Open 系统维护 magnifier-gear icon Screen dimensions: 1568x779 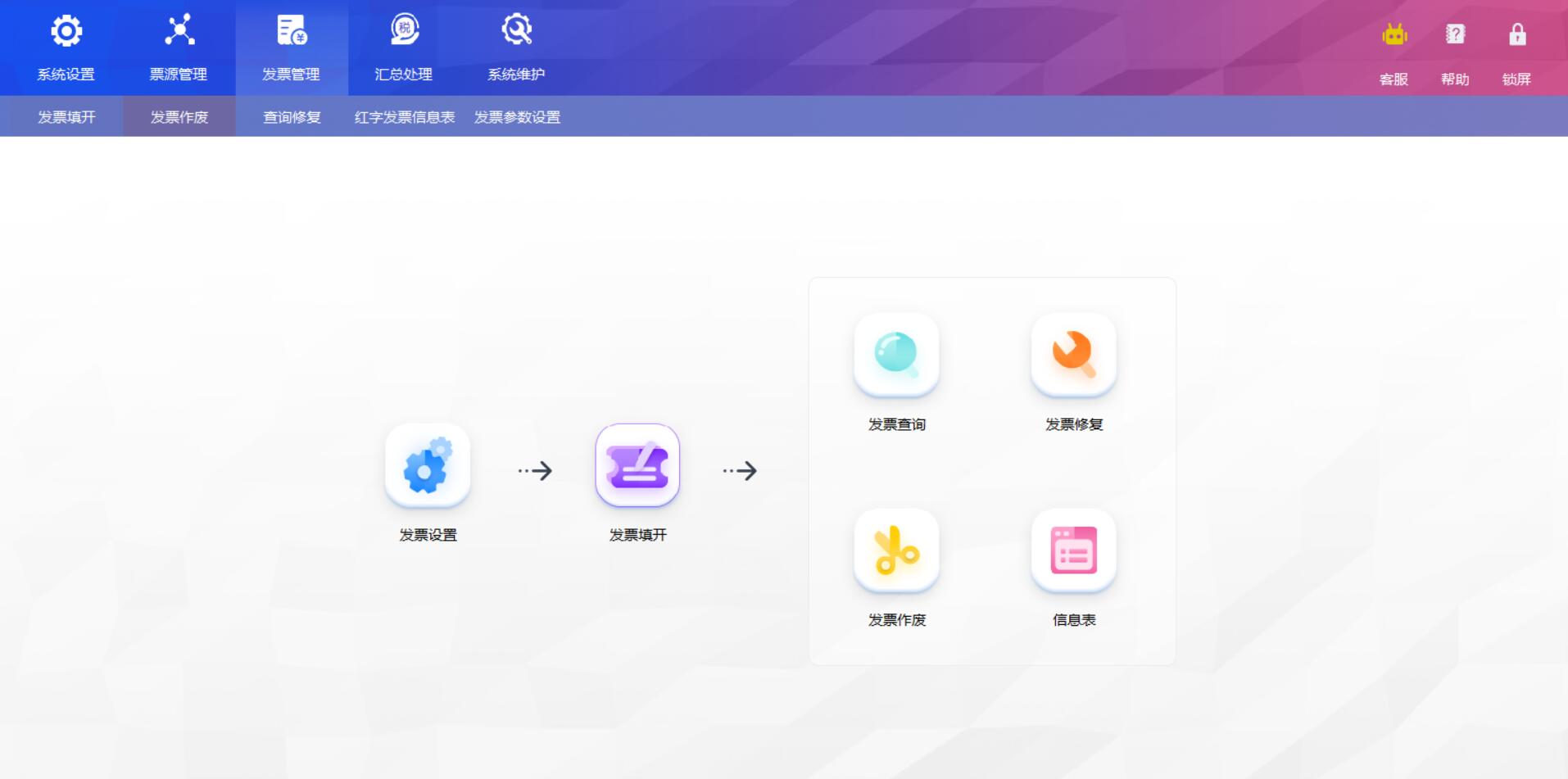pos(517,29)
